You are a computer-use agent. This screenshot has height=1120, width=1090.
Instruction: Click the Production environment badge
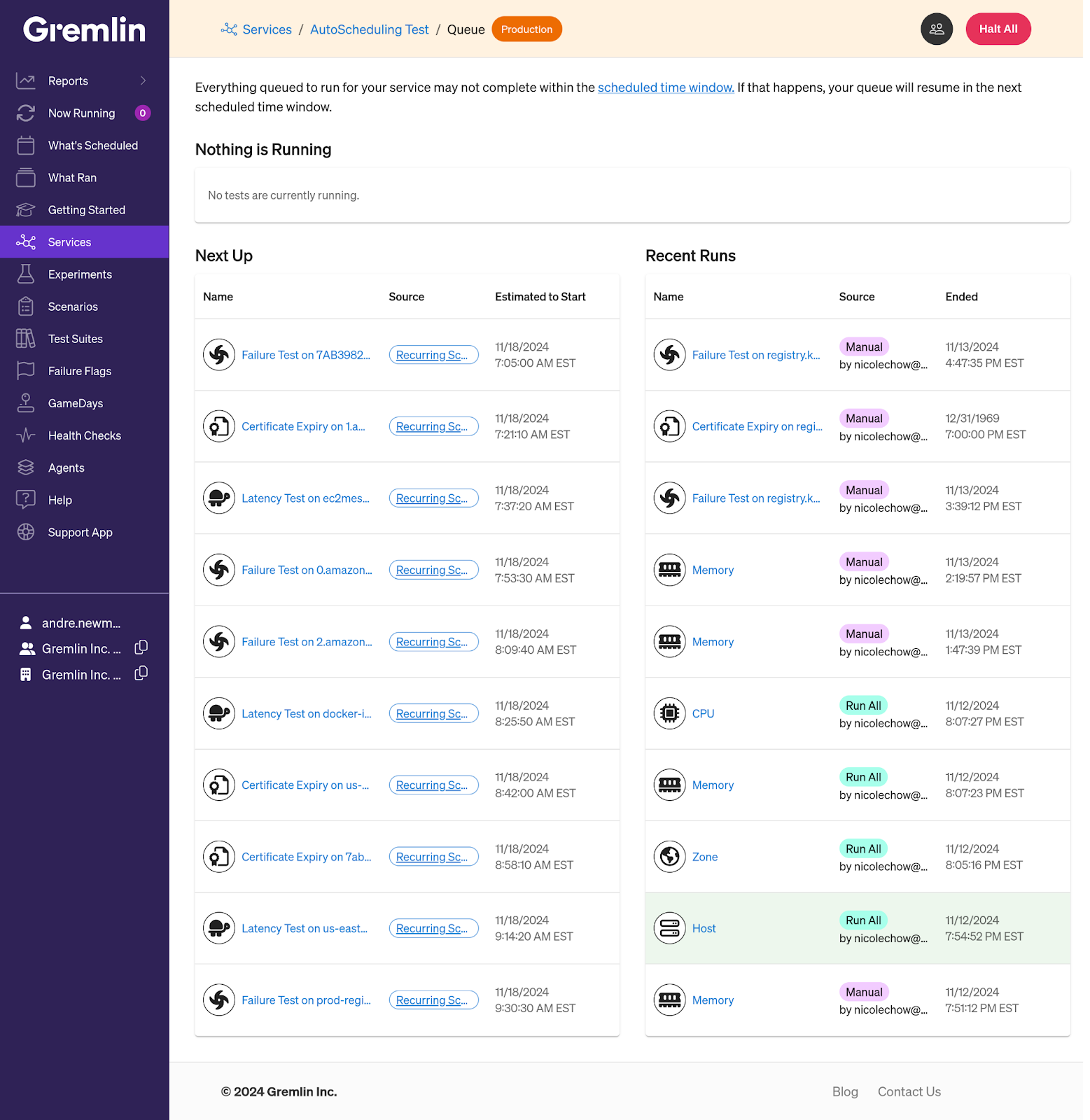[526, 29]
